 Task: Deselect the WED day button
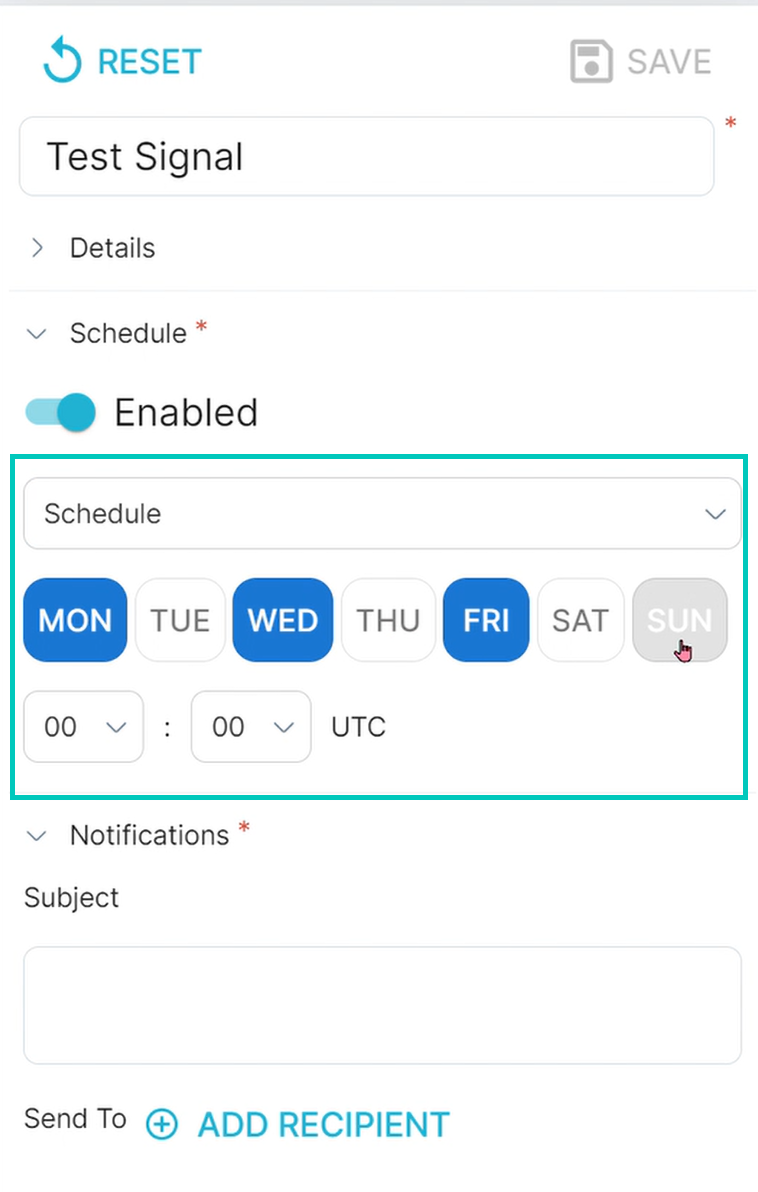(x=283, y=620)
